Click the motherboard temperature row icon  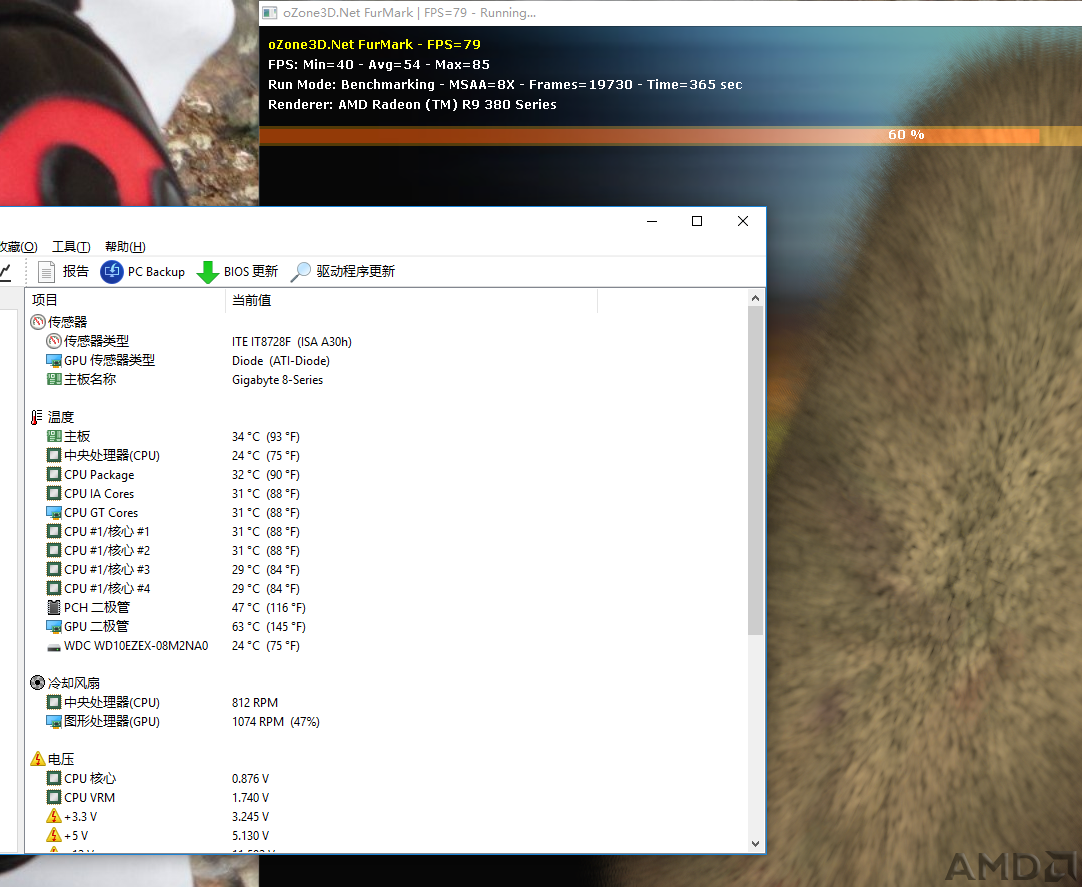(54, 436)
